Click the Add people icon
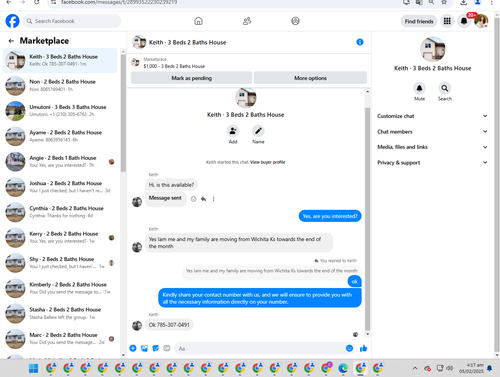This screenshot has width=500, height=377. click(233, 131)
